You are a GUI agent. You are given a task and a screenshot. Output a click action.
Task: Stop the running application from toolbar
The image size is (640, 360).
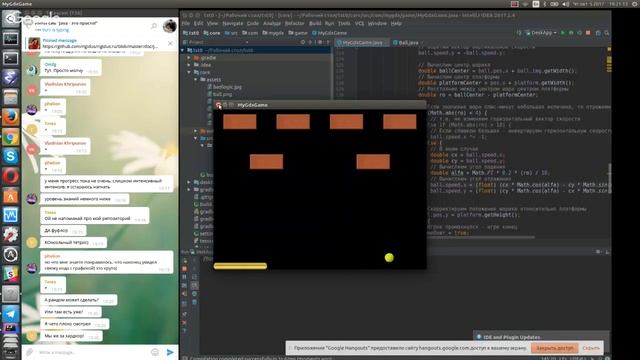(588, 33)
